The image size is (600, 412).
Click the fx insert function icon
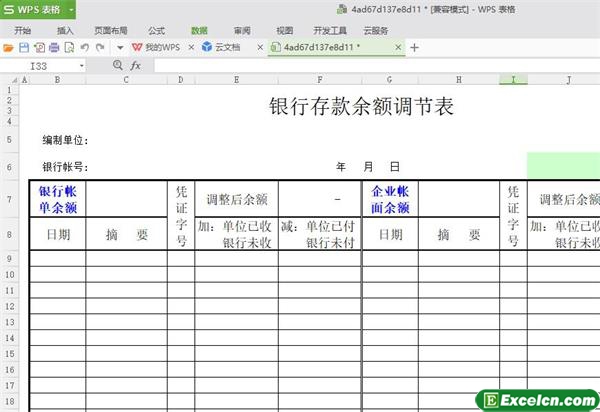[135, 65]
